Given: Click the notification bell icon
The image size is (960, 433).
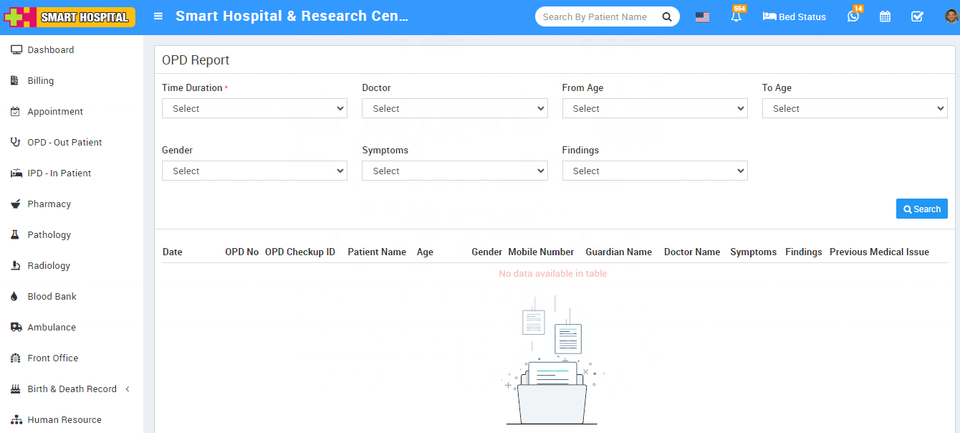Looking at the screenshot, I should click(736, 17).
